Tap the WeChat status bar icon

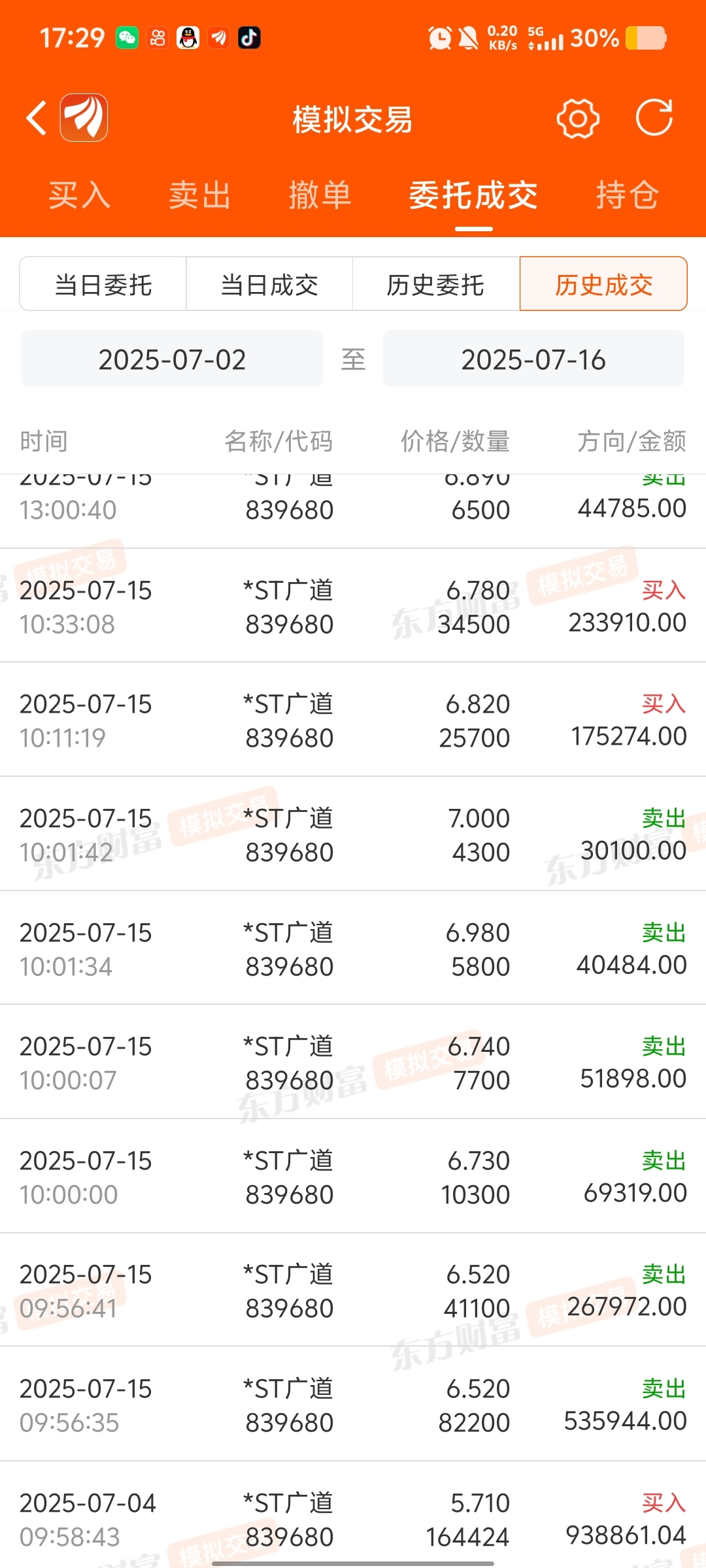click(x=127, y=38)
